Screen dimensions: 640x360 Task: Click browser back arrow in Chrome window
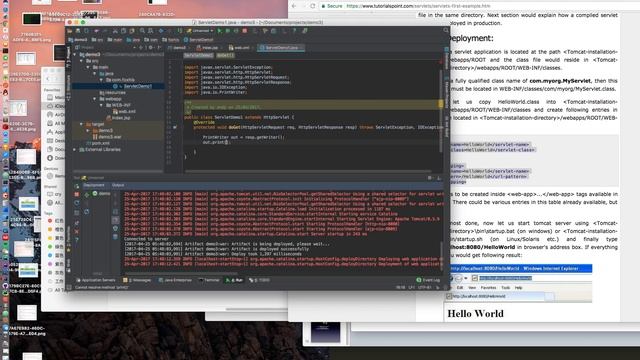[294, 6]
